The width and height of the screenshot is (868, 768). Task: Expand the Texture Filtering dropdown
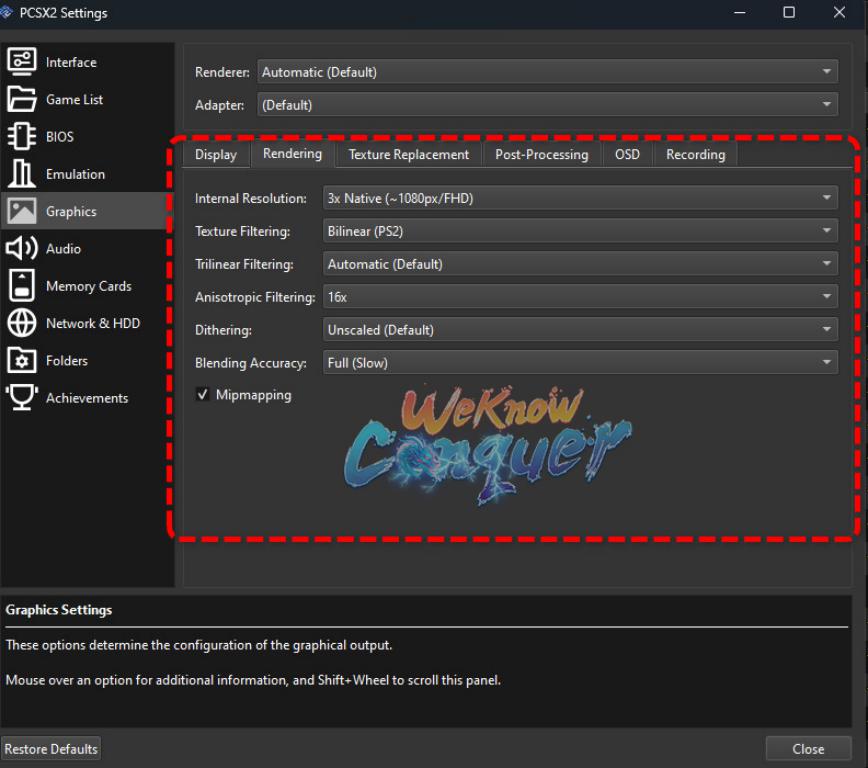click(x=580, y=231)
